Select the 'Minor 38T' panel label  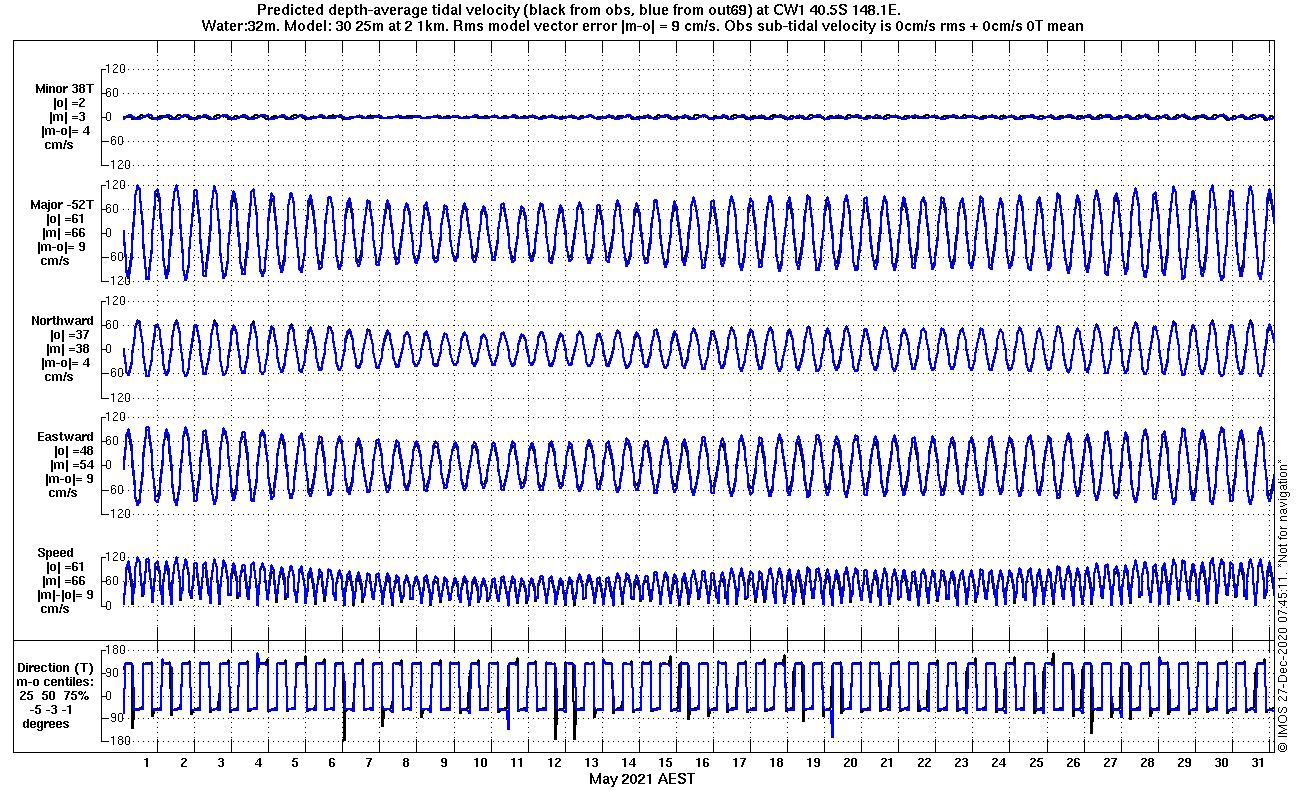64,88
